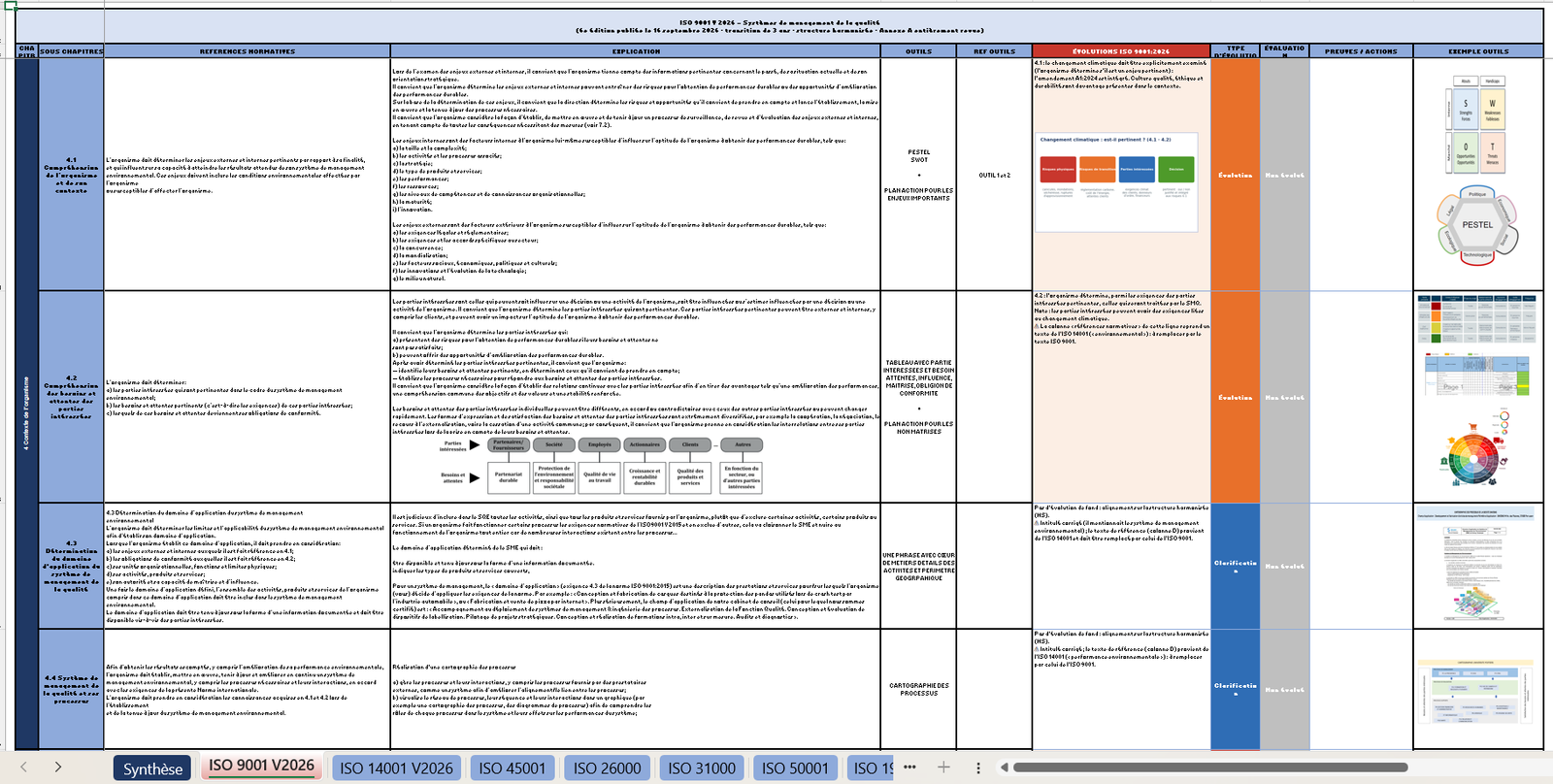Select the document thumbnail in row 4.3
Viewport: 1553px width, 784px height.
pos(1477,566)
